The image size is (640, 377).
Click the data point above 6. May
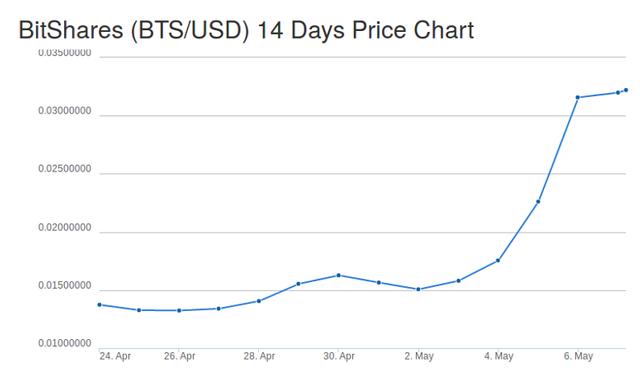578,98
